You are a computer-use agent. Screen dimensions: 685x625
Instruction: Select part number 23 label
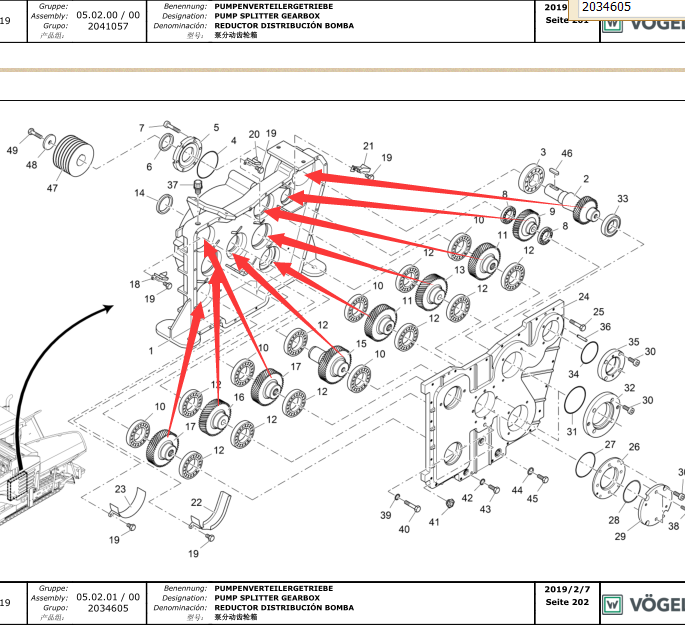click(x=120, y=489)
